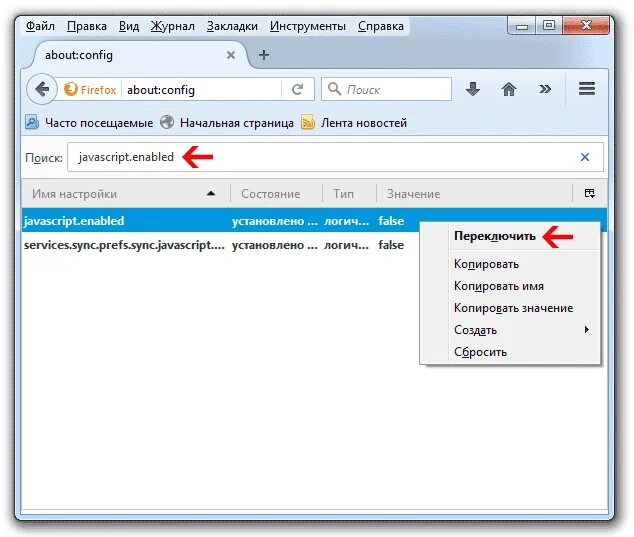Open the column picker icon

click(590, 193)
